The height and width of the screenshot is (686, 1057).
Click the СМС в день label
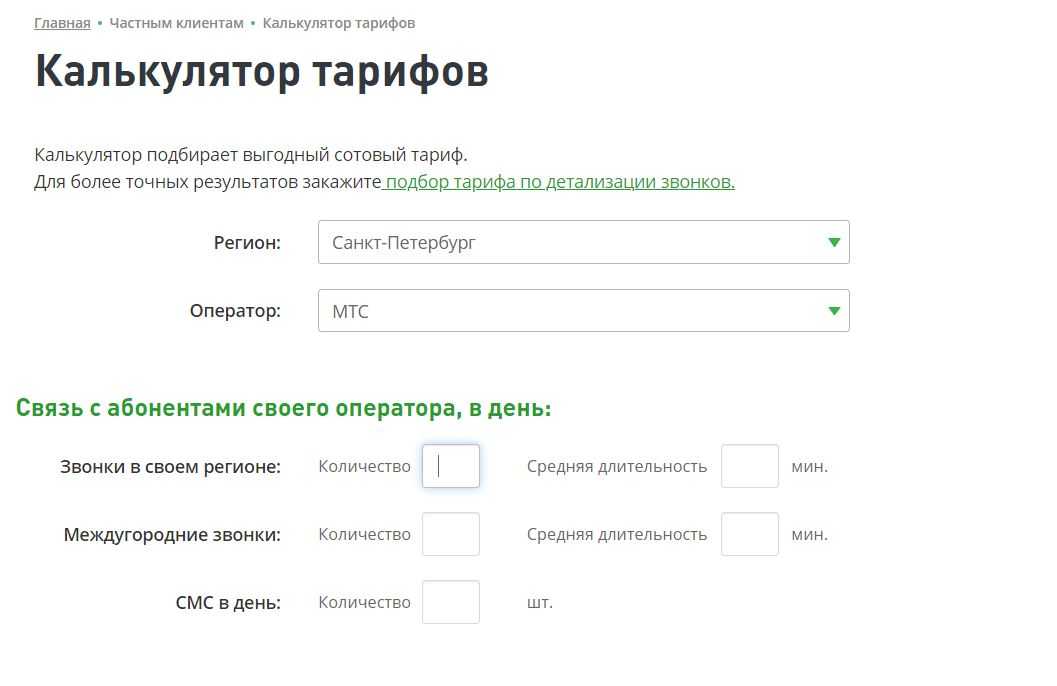[x=228, y=603]
